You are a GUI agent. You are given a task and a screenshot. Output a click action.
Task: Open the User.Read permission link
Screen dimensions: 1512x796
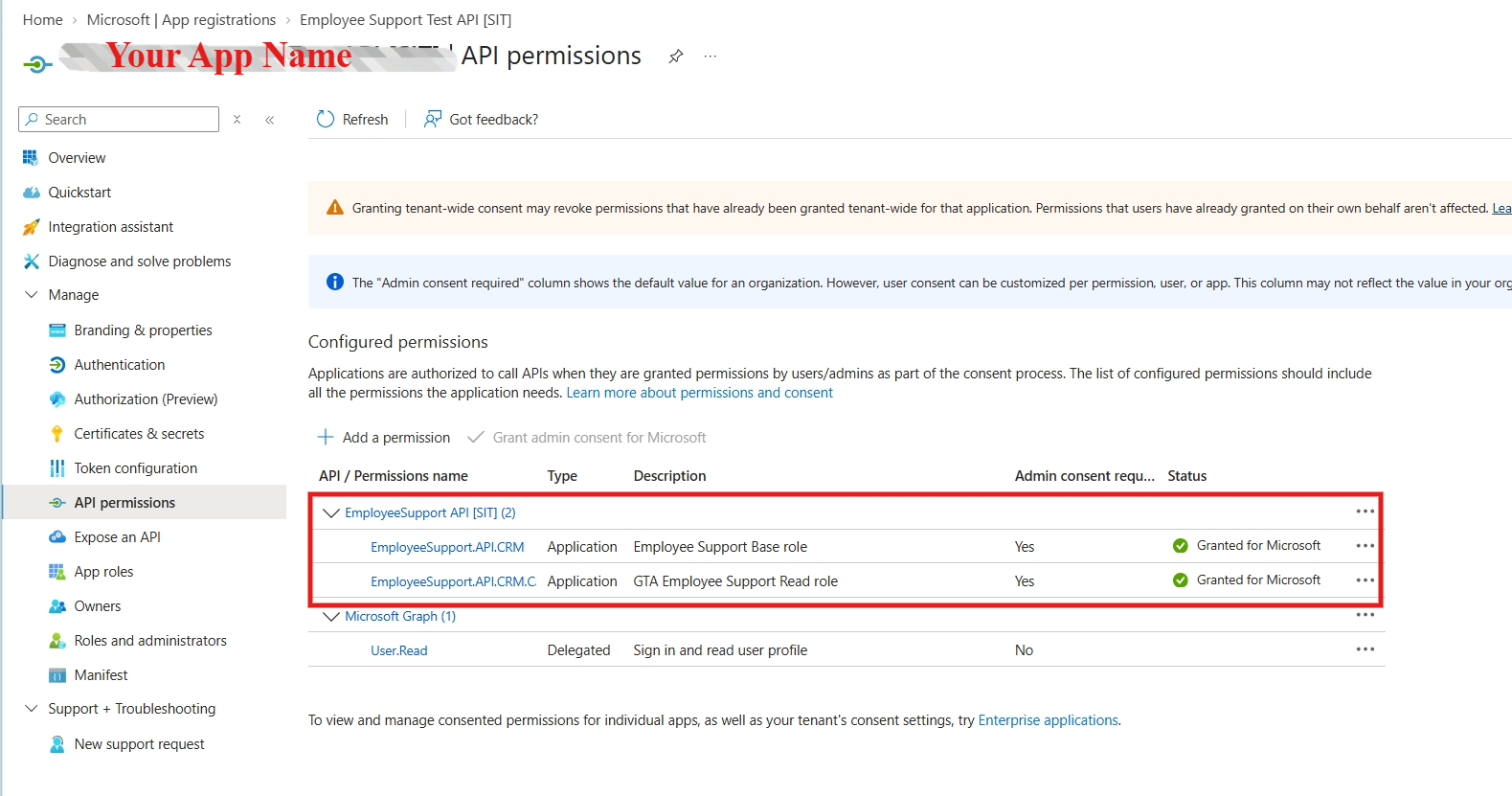tap(399, 650)
